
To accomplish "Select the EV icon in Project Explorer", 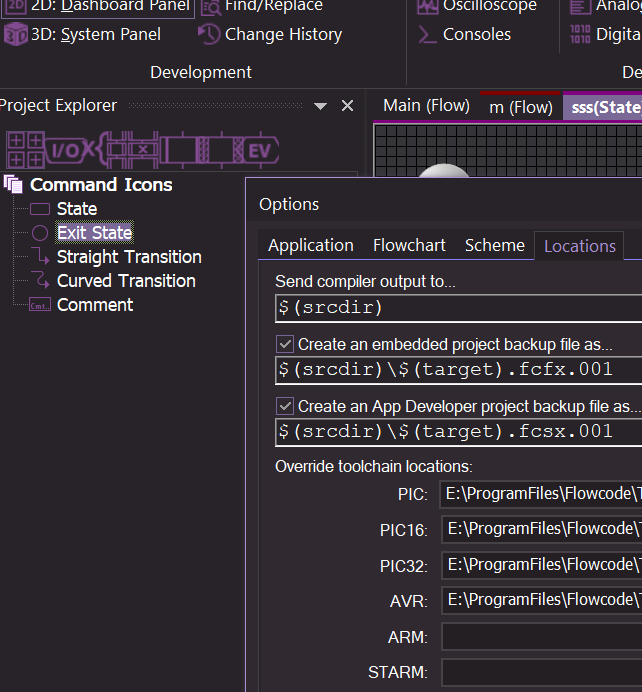I will tap(258, 150).
